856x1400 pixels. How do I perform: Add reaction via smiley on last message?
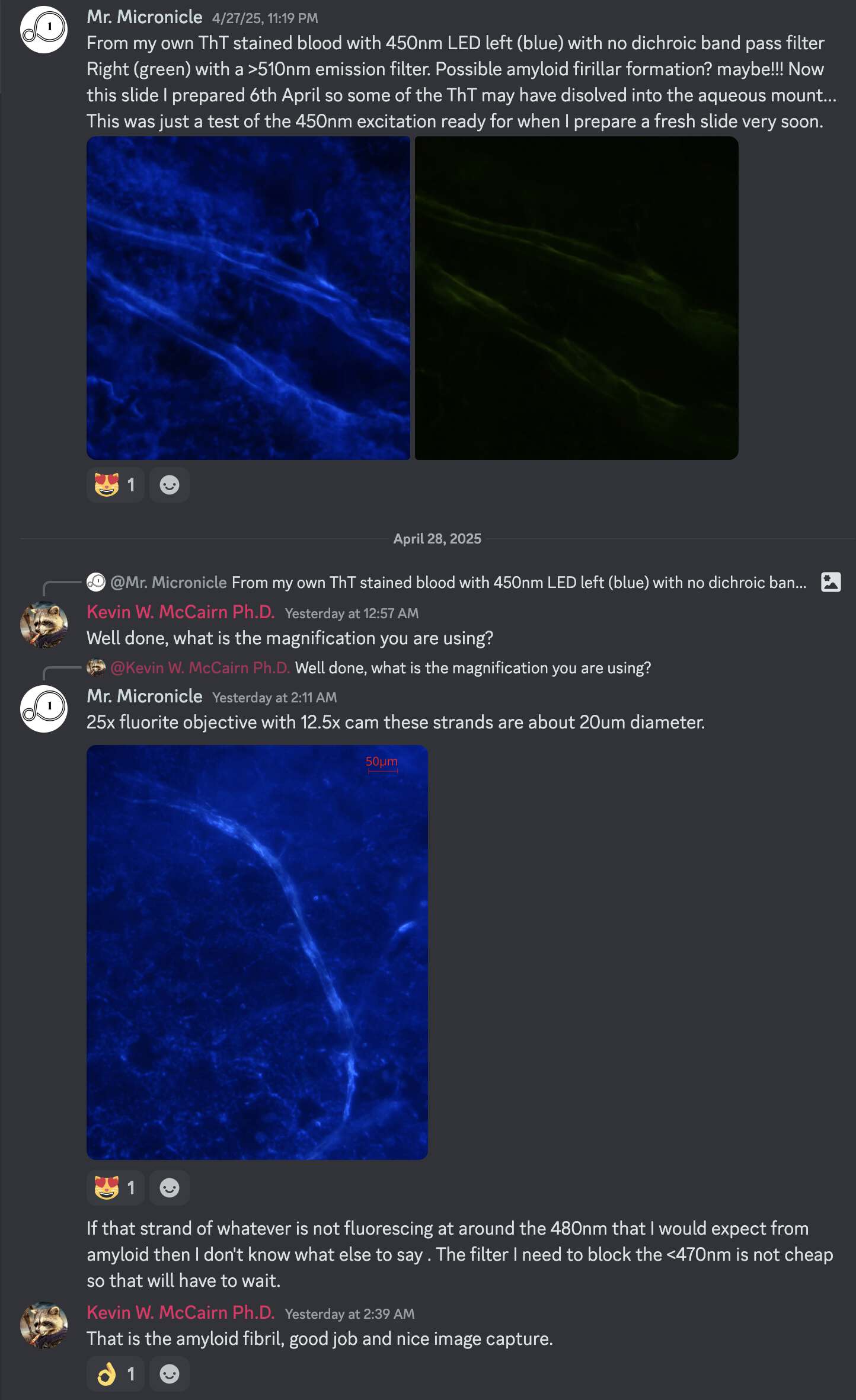tap(170, 1374)
